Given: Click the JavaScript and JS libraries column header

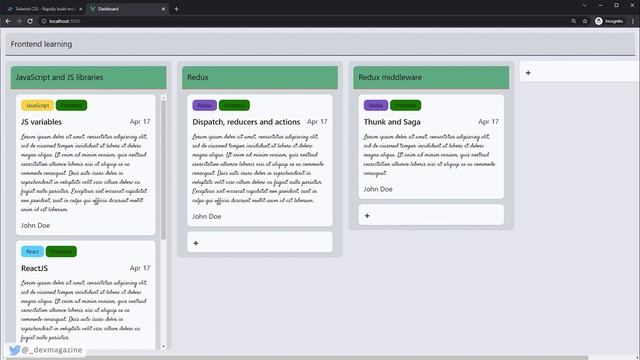Looking at the screenshot, I should 89,77.
